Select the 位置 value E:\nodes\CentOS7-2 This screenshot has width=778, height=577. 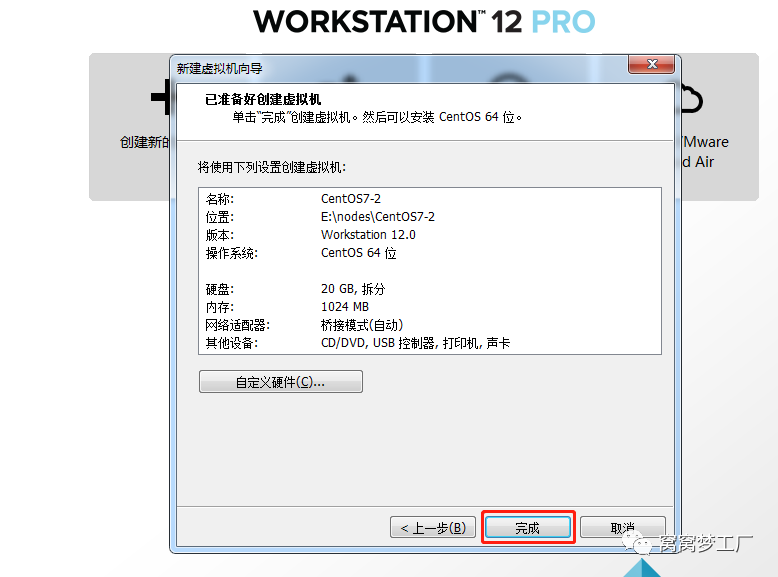(378, 217)
